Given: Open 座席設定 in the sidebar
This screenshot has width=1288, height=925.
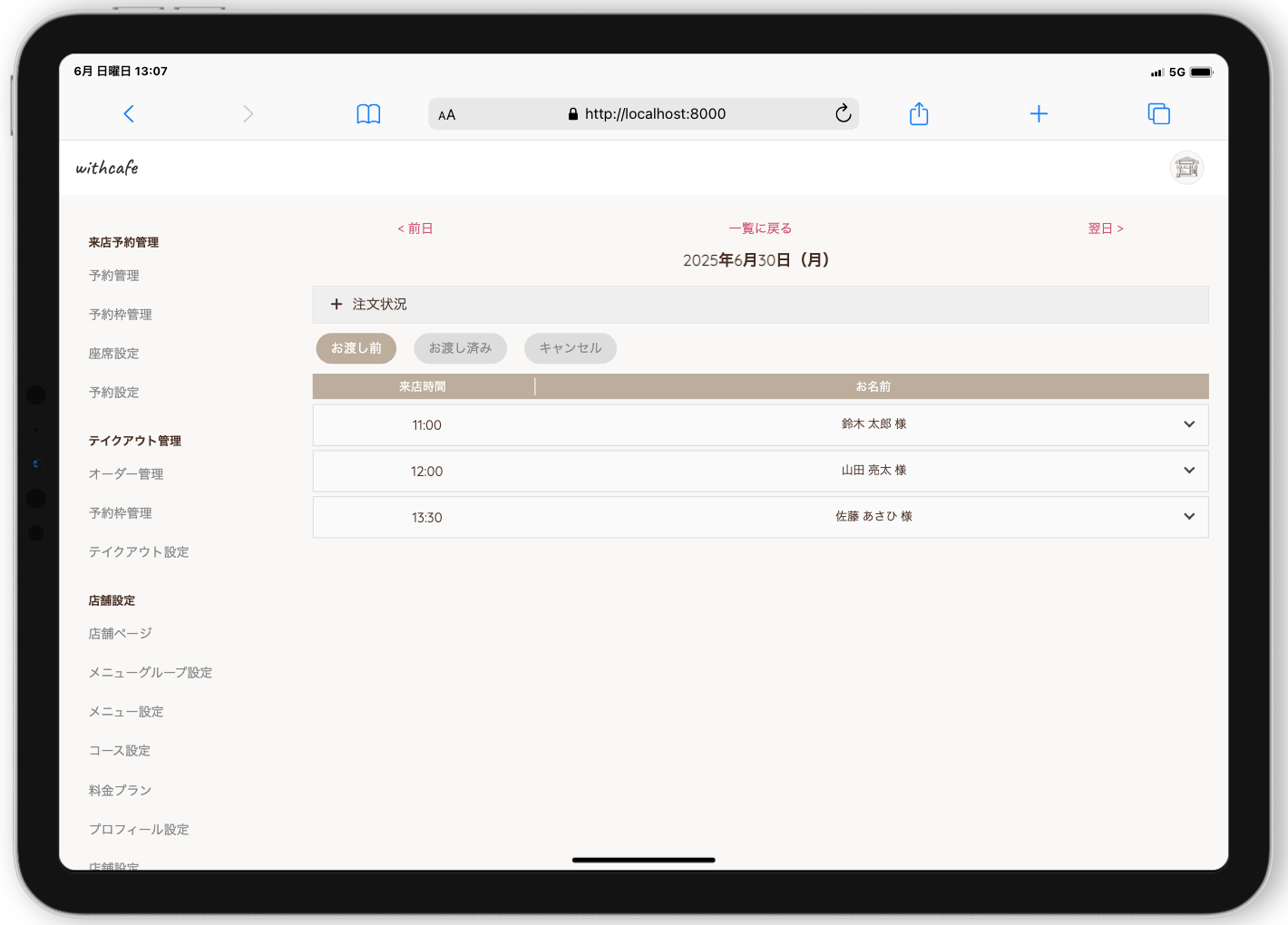Looking at the screenshot, I should coord(114,354).
